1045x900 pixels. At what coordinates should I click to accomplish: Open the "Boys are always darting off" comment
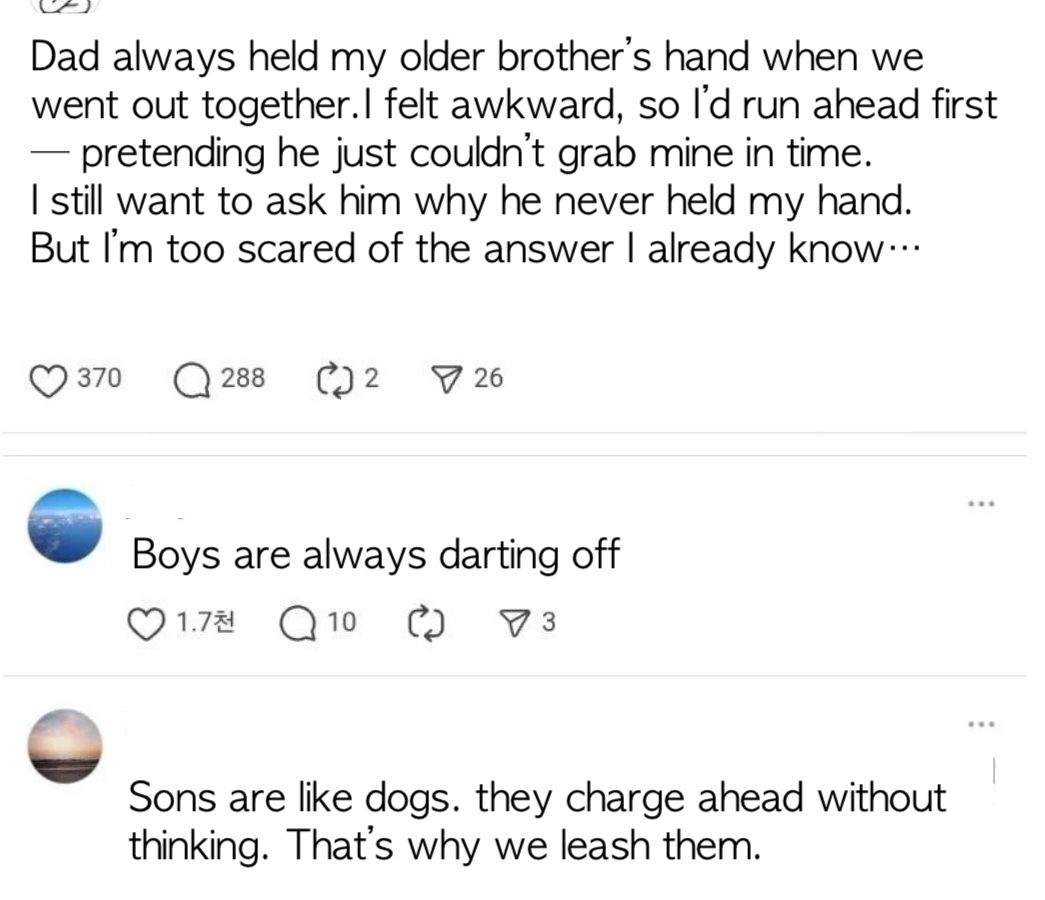point(376,554)
